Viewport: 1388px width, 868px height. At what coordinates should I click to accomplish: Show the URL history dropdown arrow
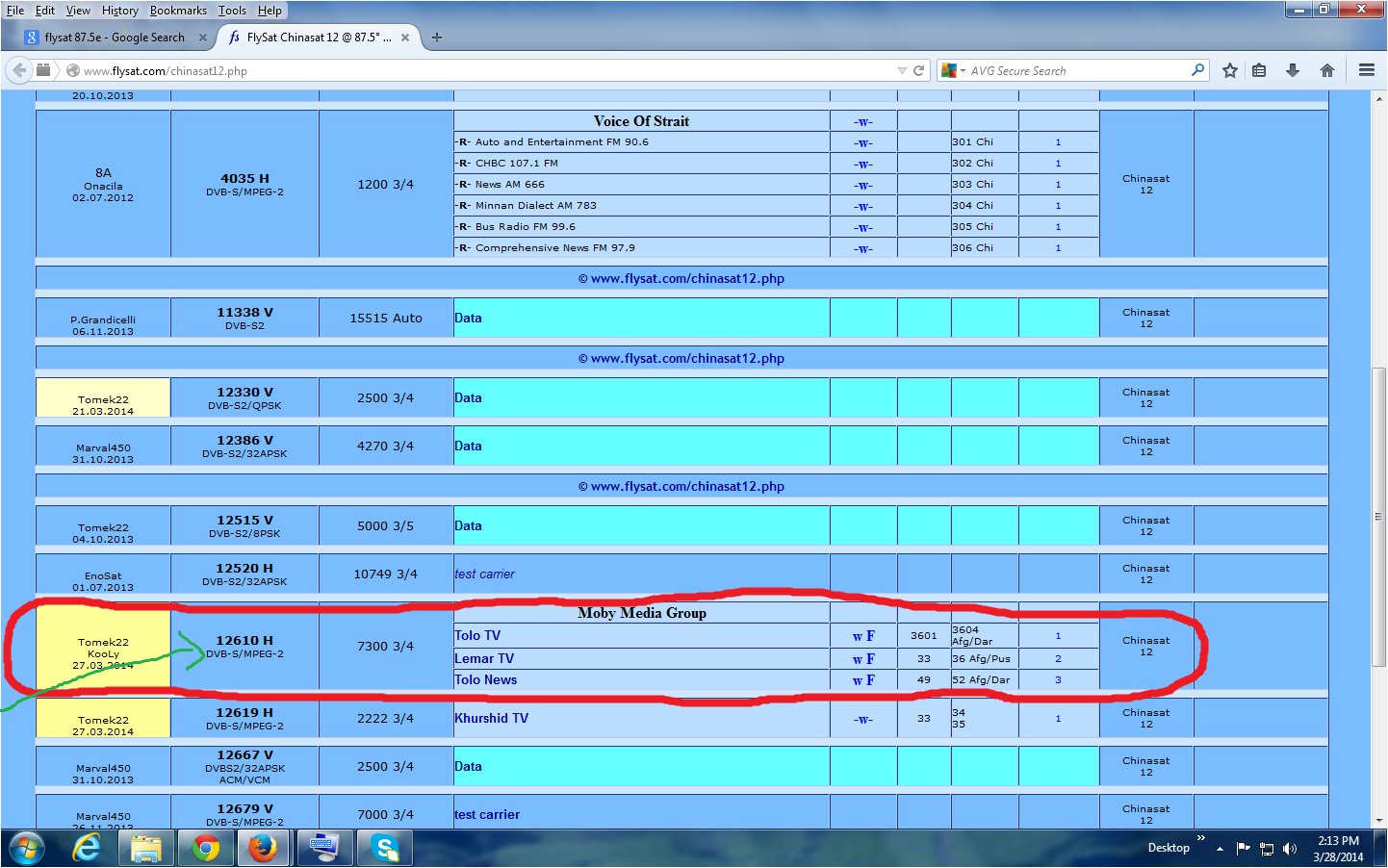click(x=902, y=70)
